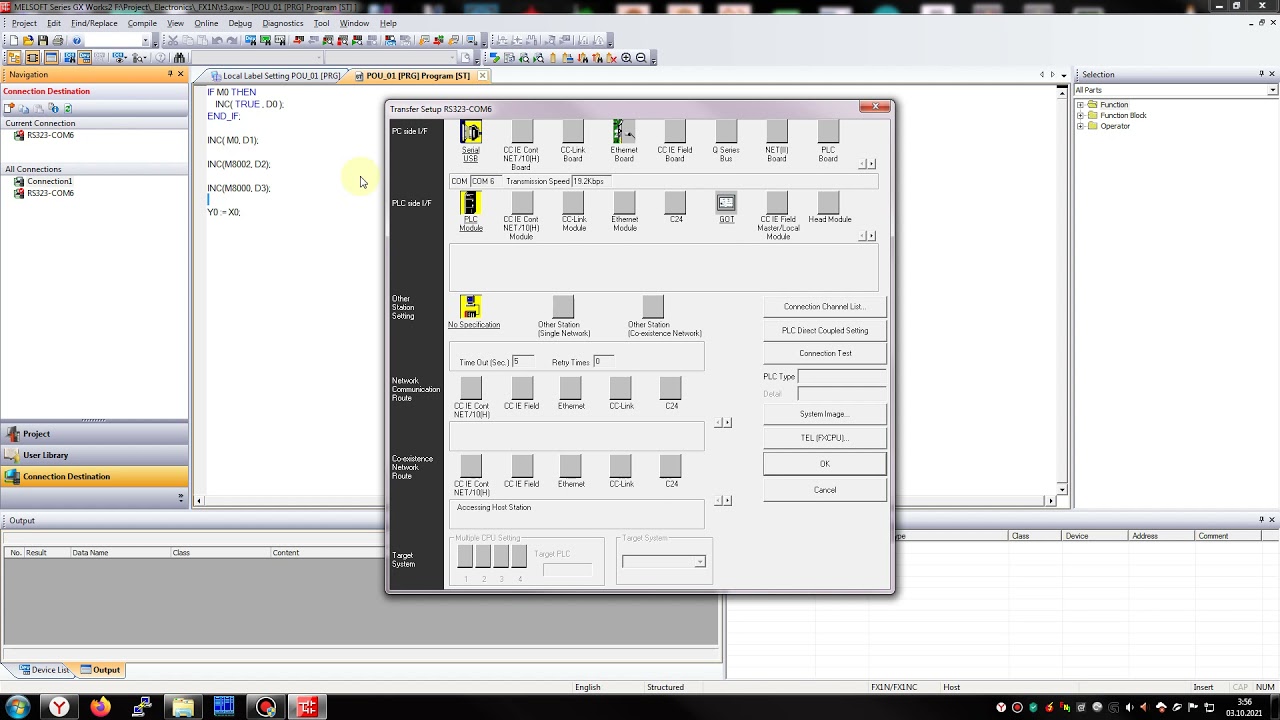
Task: Select the GOT icon on PLC side
Action: tap(726, 203)
